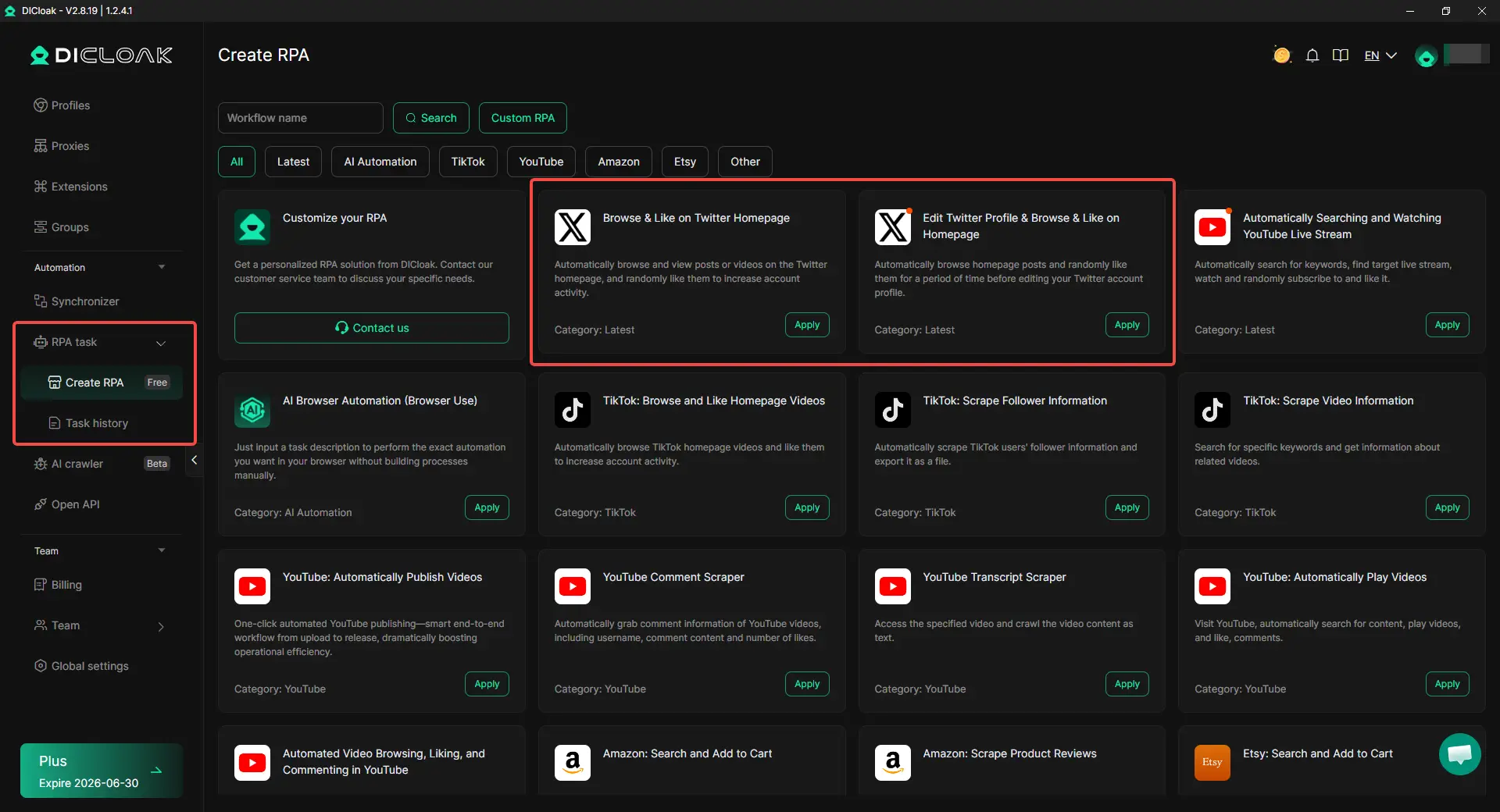Image resolution: width=1500 pixels, height=812 pixels.
Task: Open the documentation book icon
Action: tap(1341, 55)
